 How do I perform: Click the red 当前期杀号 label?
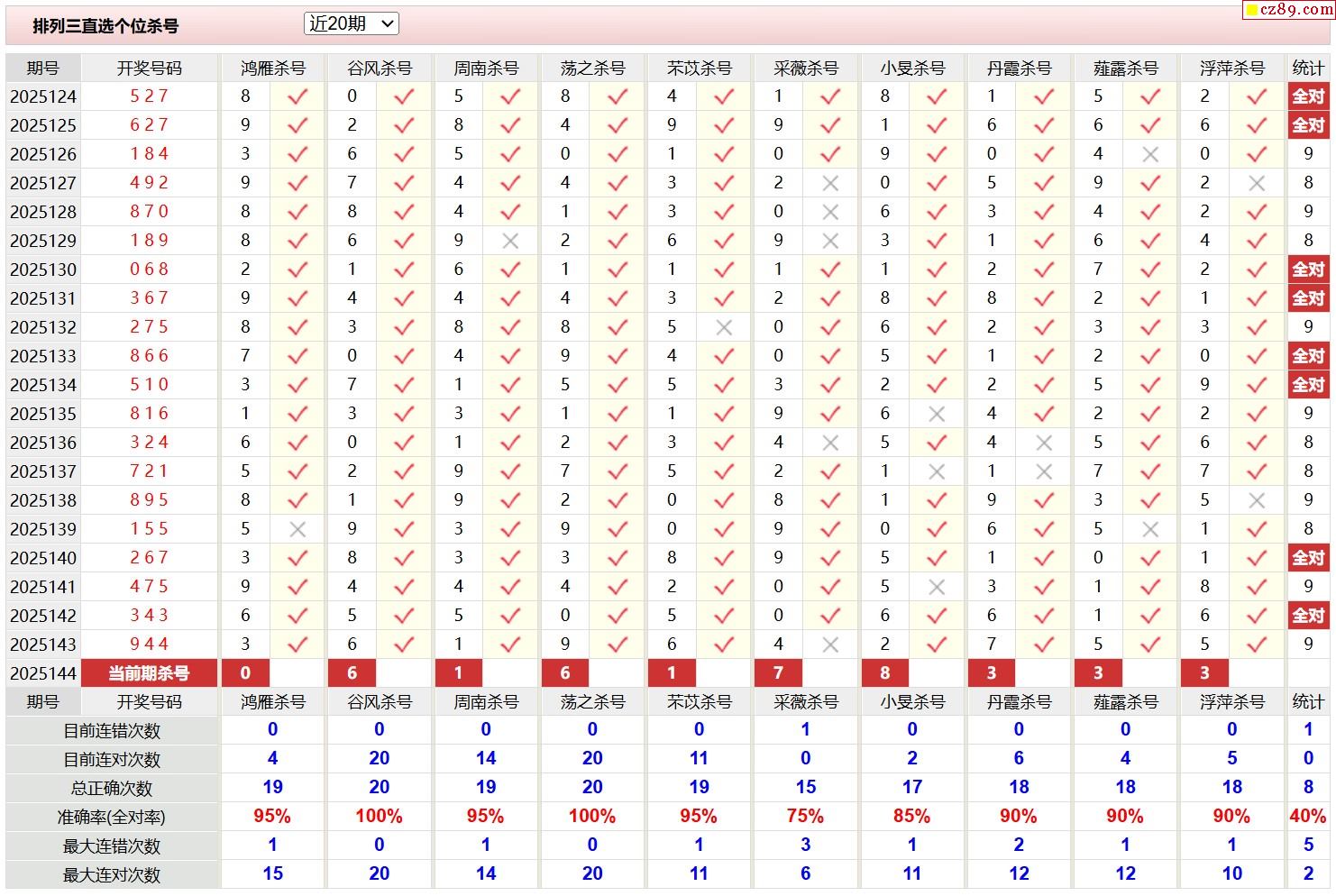click(x=149, y=673)
